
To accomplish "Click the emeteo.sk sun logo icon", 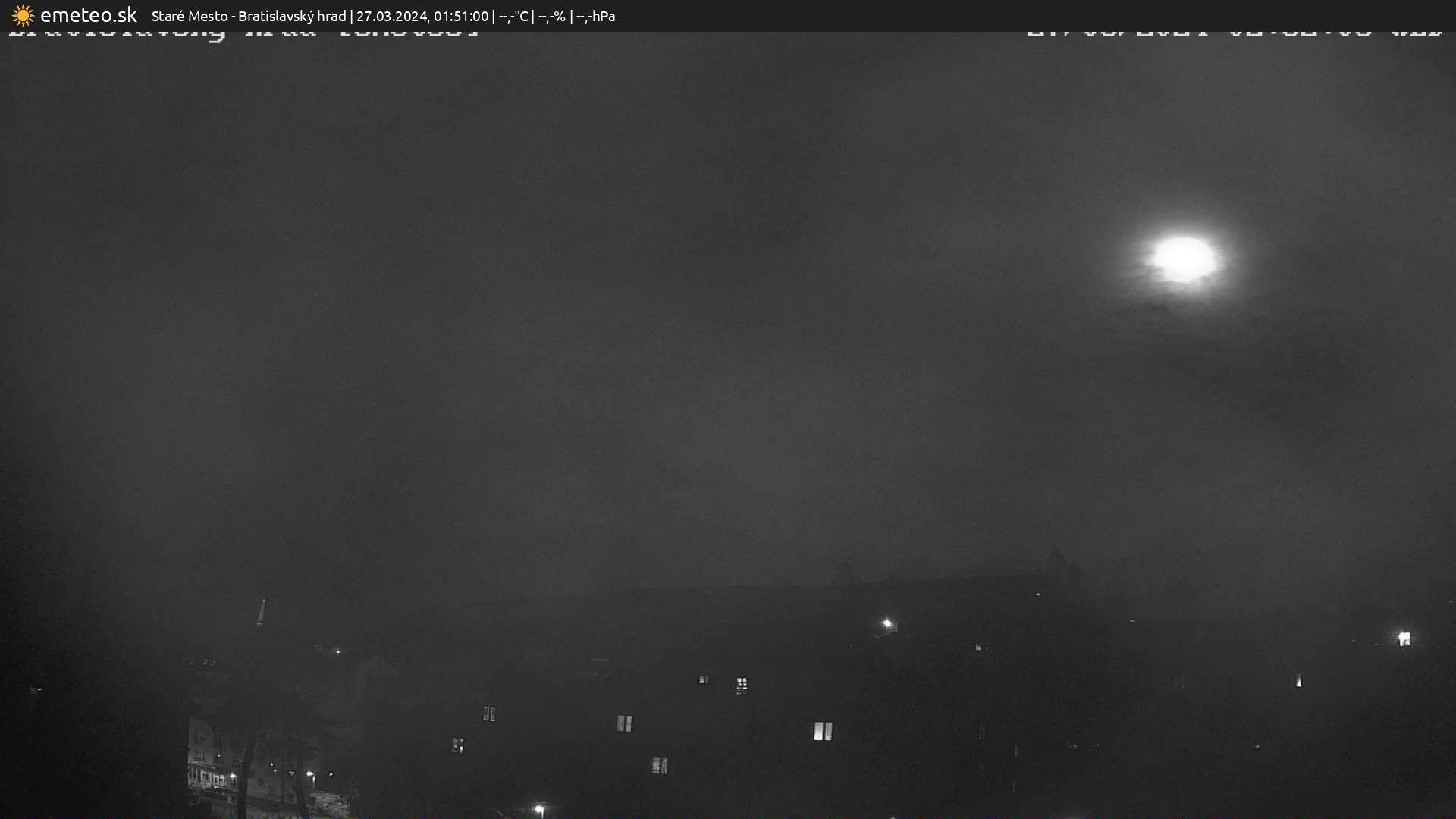I will [23, 15].
